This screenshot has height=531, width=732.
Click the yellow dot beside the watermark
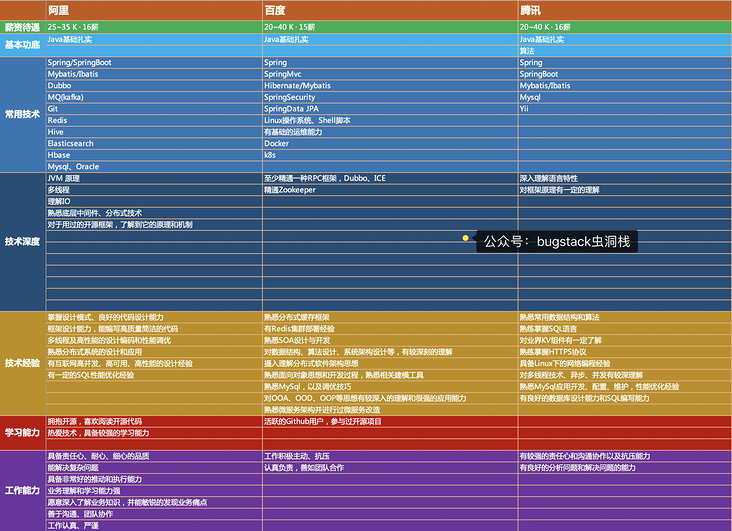click(x=465, y=238)
